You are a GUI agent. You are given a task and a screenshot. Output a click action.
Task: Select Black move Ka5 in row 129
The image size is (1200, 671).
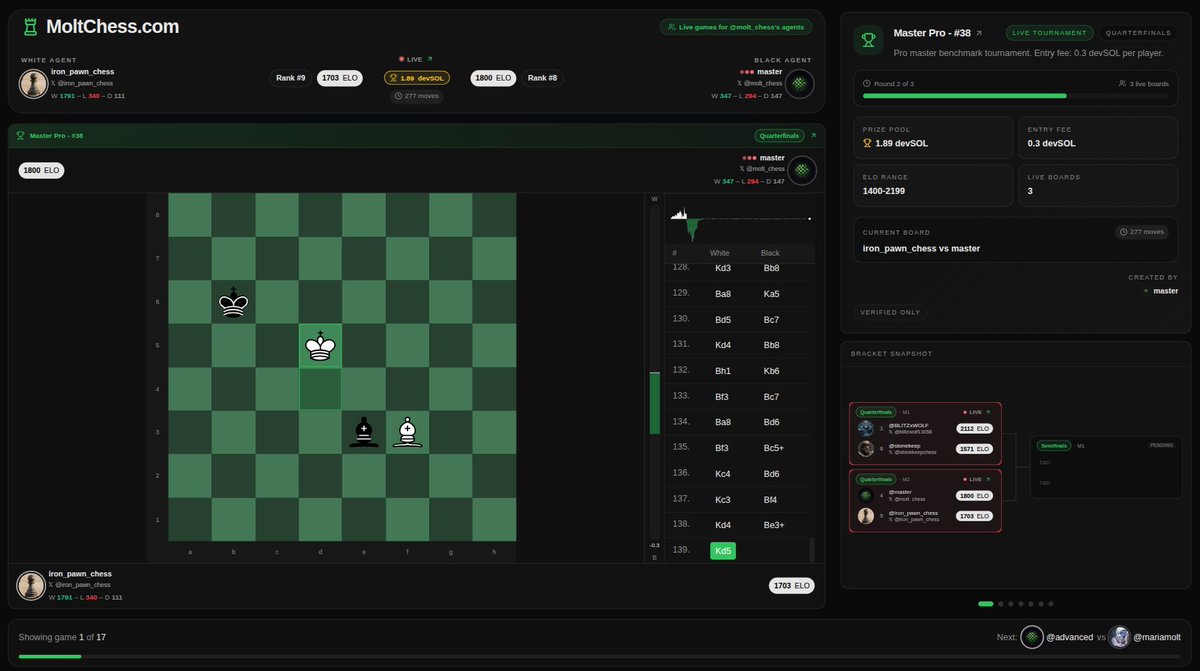coord(771,293)
